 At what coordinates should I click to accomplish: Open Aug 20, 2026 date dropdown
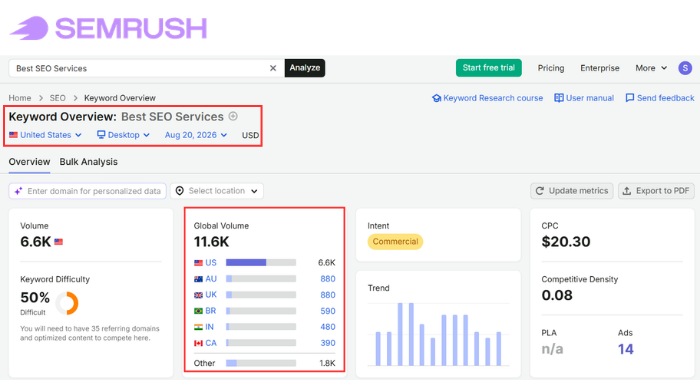[x=196, y=135]
